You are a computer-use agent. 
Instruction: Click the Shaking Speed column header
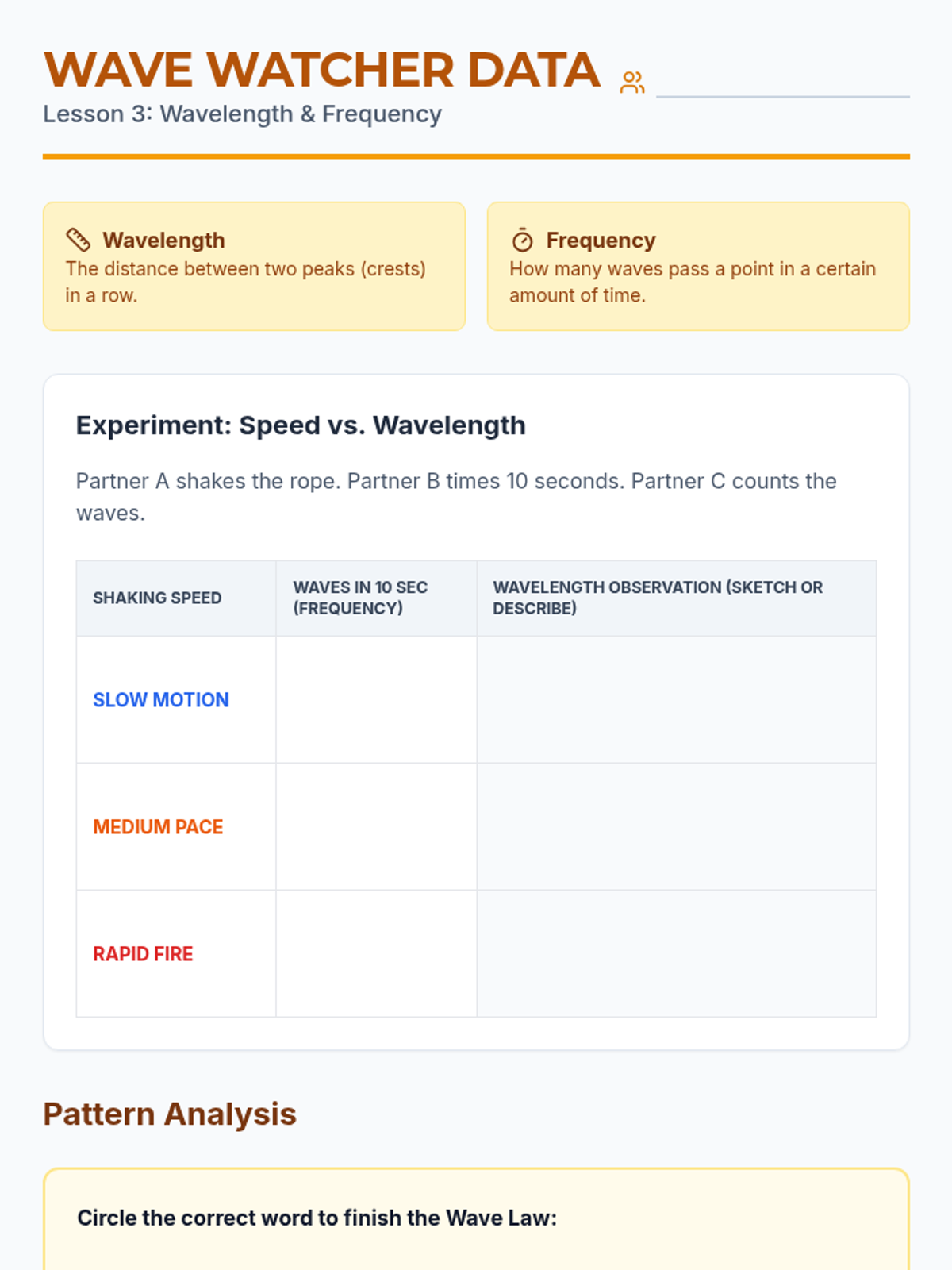(157, 598)
